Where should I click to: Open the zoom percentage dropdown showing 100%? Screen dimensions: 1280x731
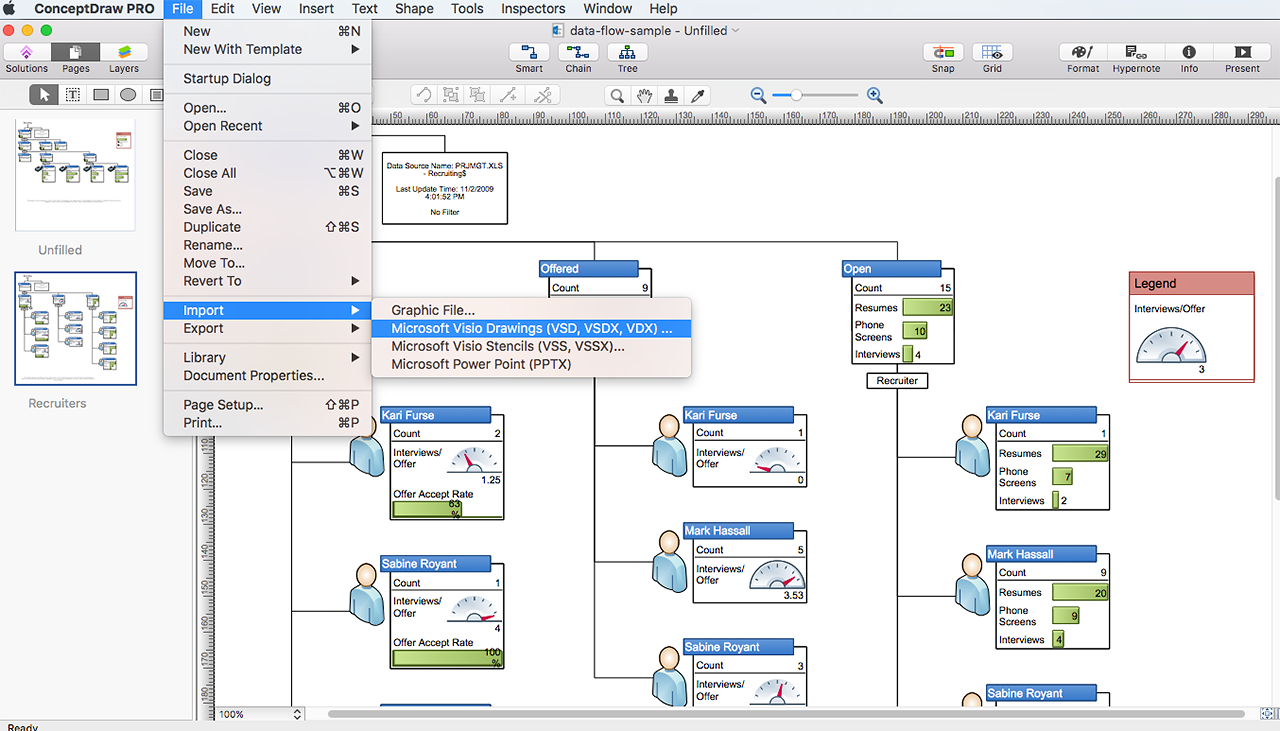260,714
